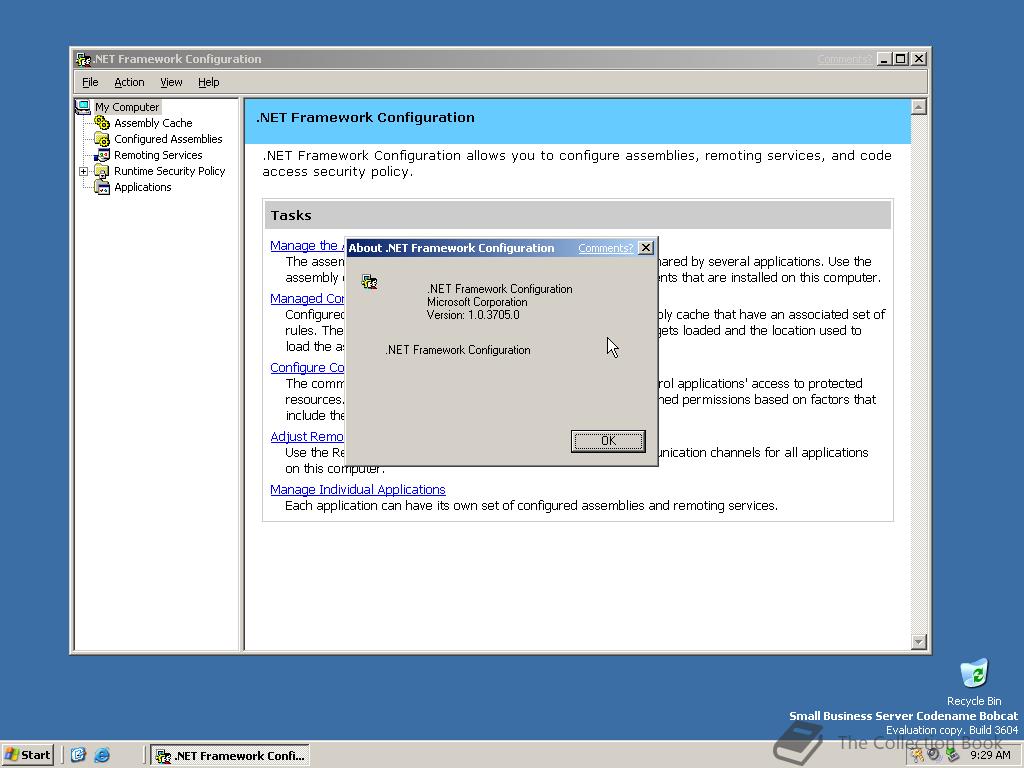Minimize the .NET Framework Configuration window
Viewport: 1024px width, 768px height.
(884, 59)
